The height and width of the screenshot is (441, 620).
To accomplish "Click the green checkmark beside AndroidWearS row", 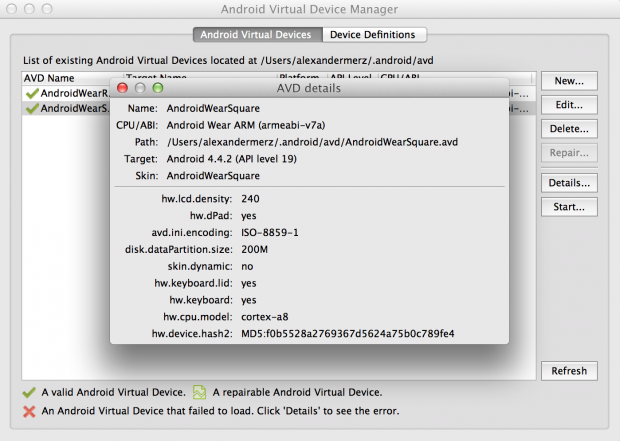I will coord(32,108).
